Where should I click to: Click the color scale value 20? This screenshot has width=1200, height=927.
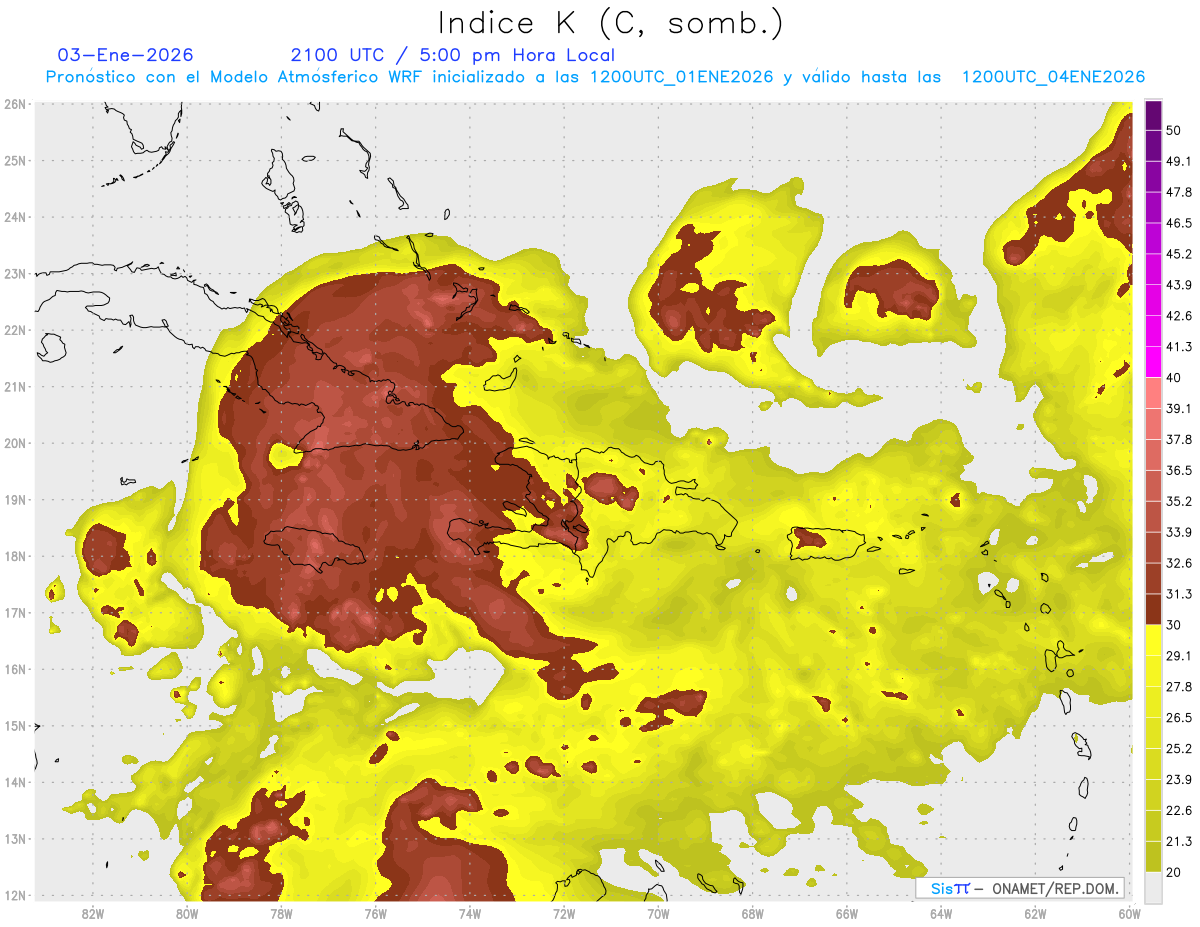(1174, 871)
